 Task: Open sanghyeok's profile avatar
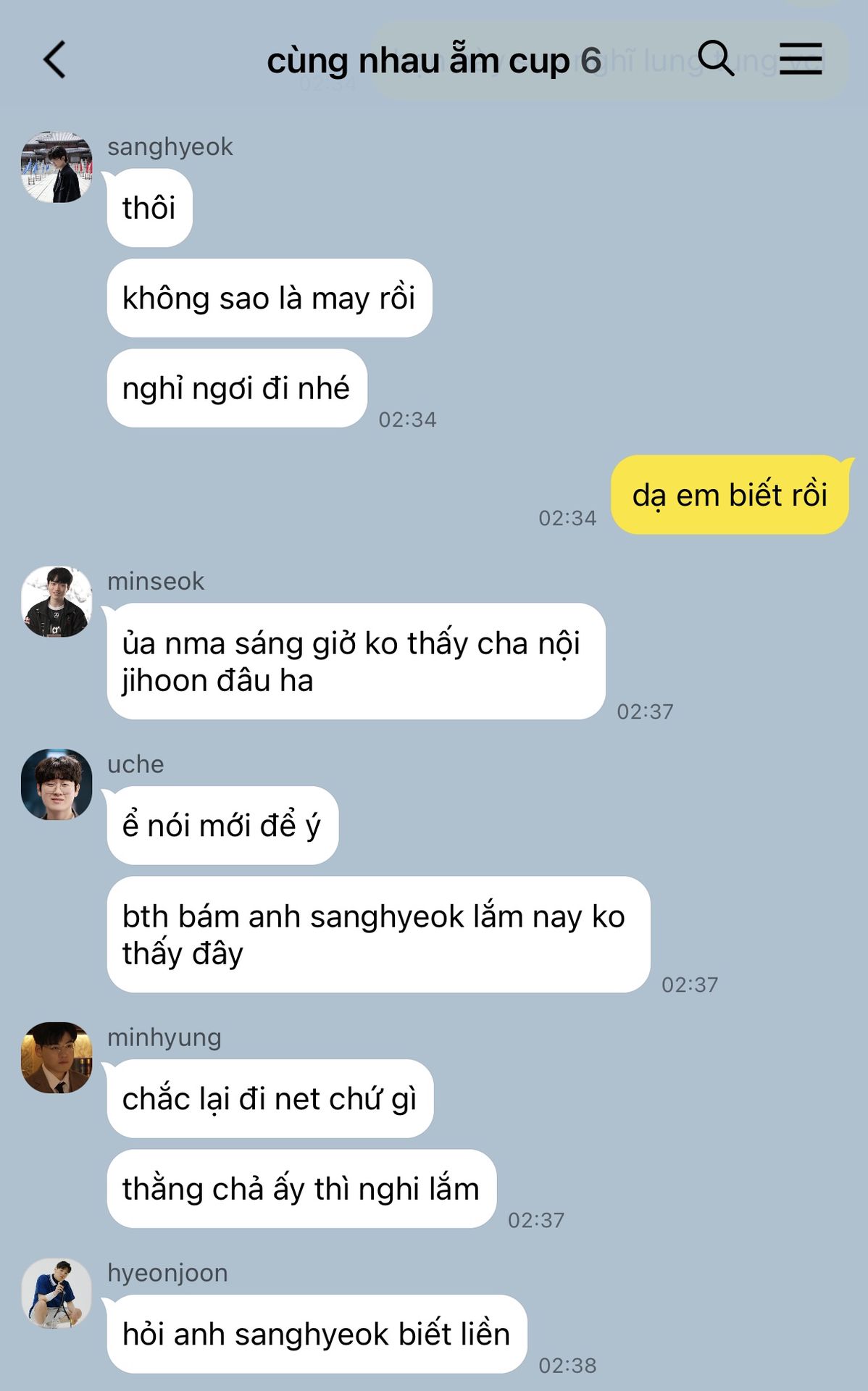57,167
